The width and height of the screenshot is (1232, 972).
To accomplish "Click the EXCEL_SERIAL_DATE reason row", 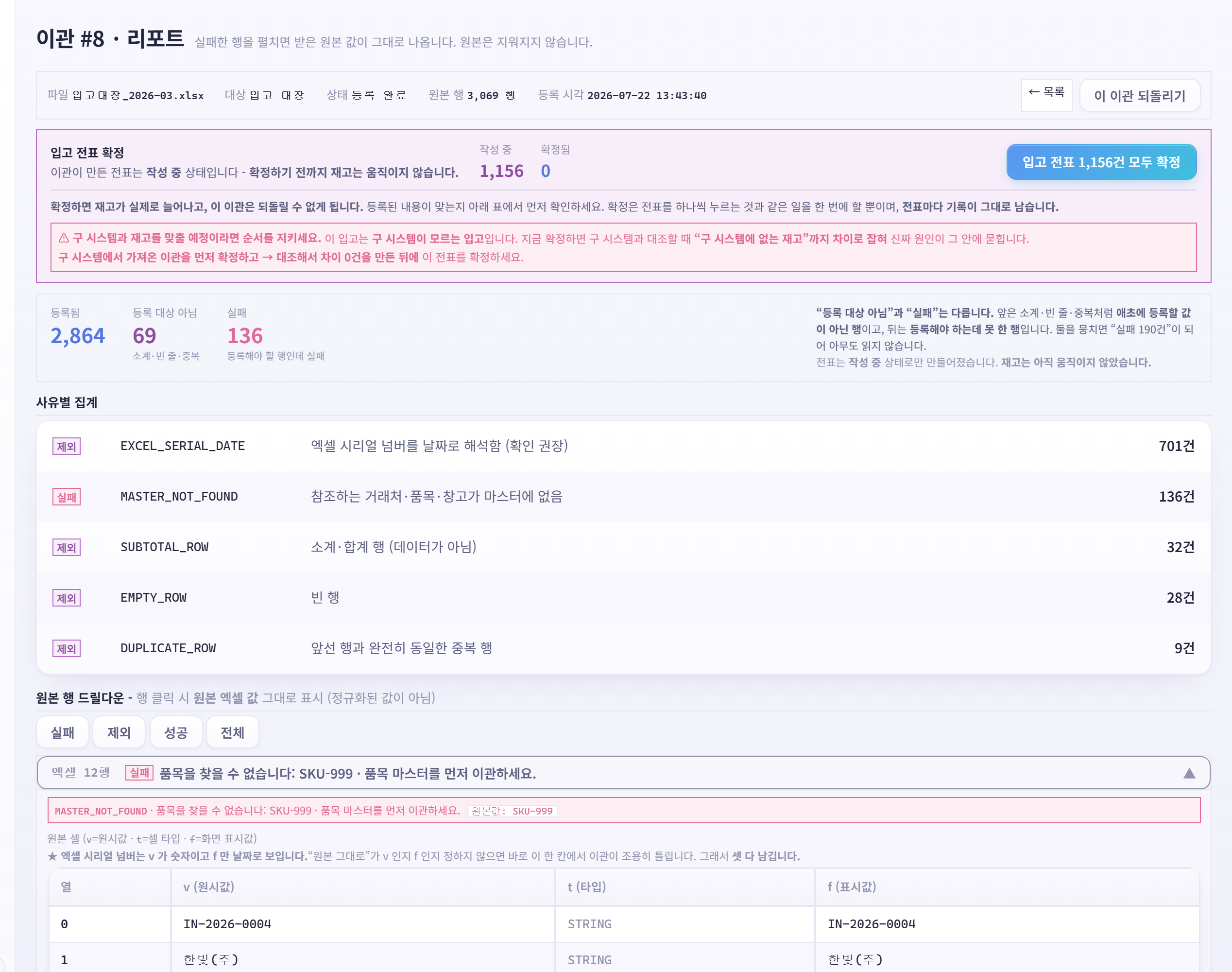I will 623,446.
